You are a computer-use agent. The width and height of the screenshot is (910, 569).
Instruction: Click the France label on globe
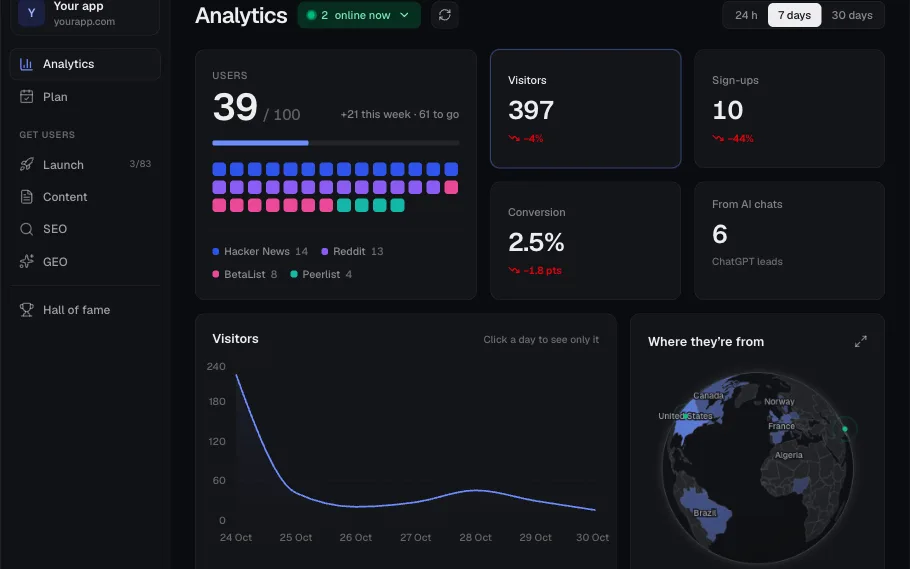pyautogui.click(x=781, y=426)
